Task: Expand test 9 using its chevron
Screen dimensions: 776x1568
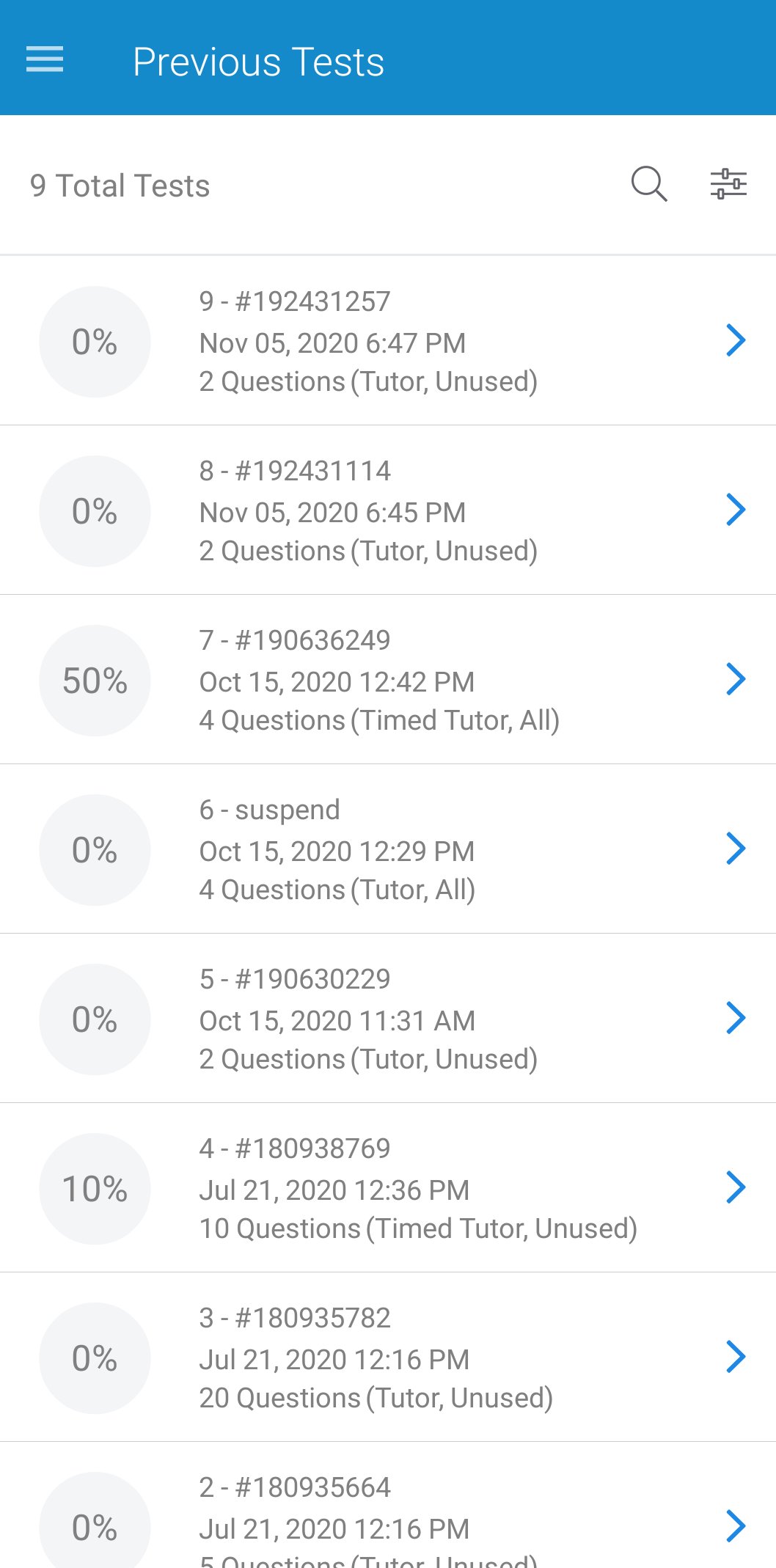Action: (735, 340)
